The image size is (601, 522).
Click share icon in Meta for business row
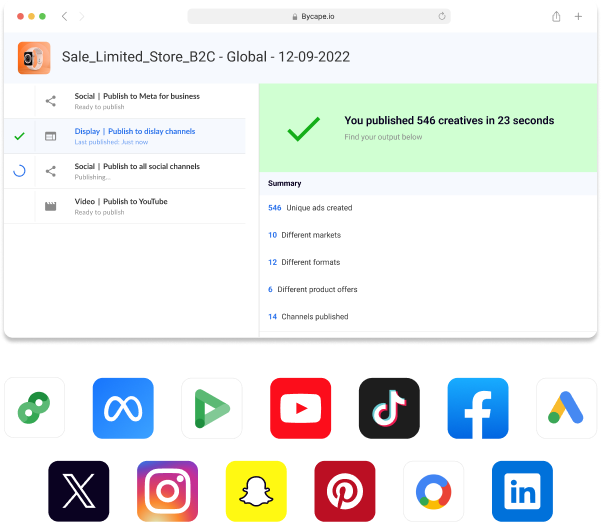(x=51, y=101)
